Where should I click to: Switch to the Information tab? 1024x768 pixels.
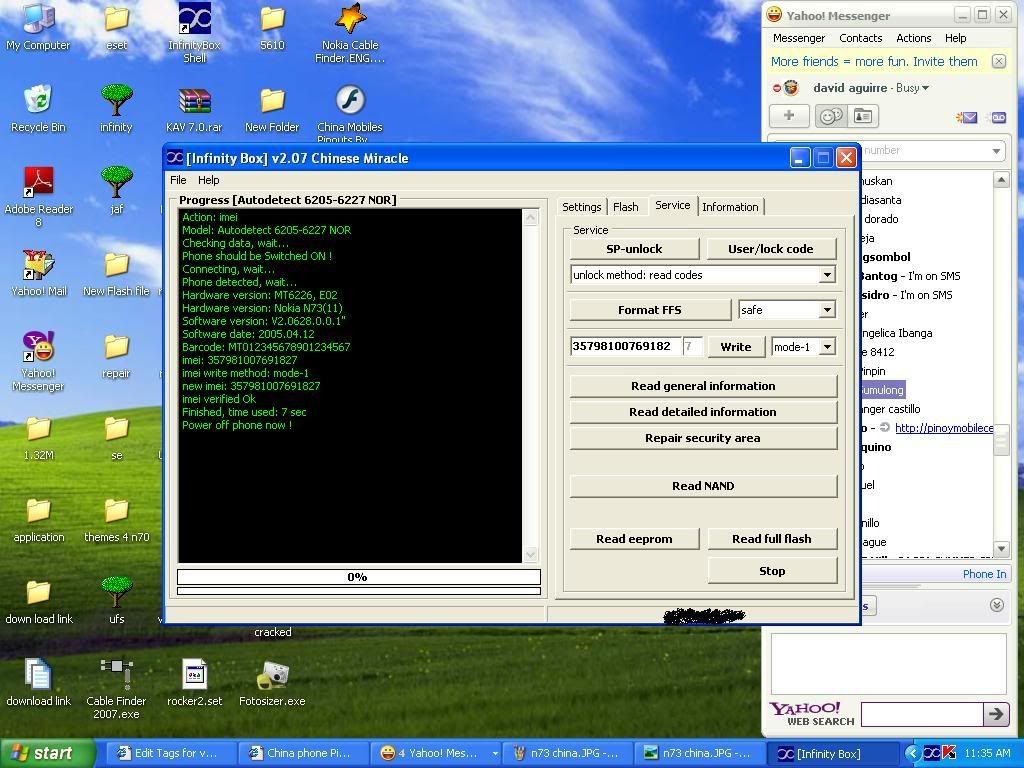730,207
